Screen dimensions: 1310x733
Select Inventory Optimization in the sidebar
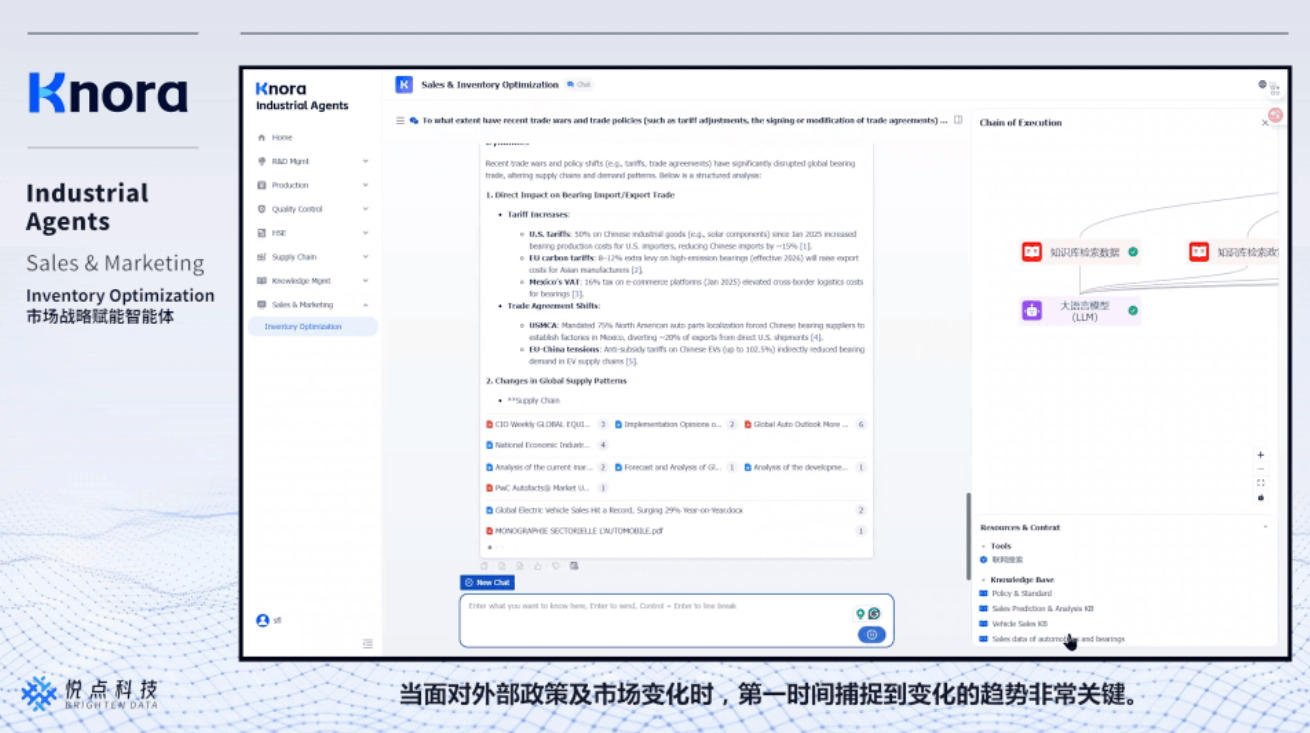point(303,327)
